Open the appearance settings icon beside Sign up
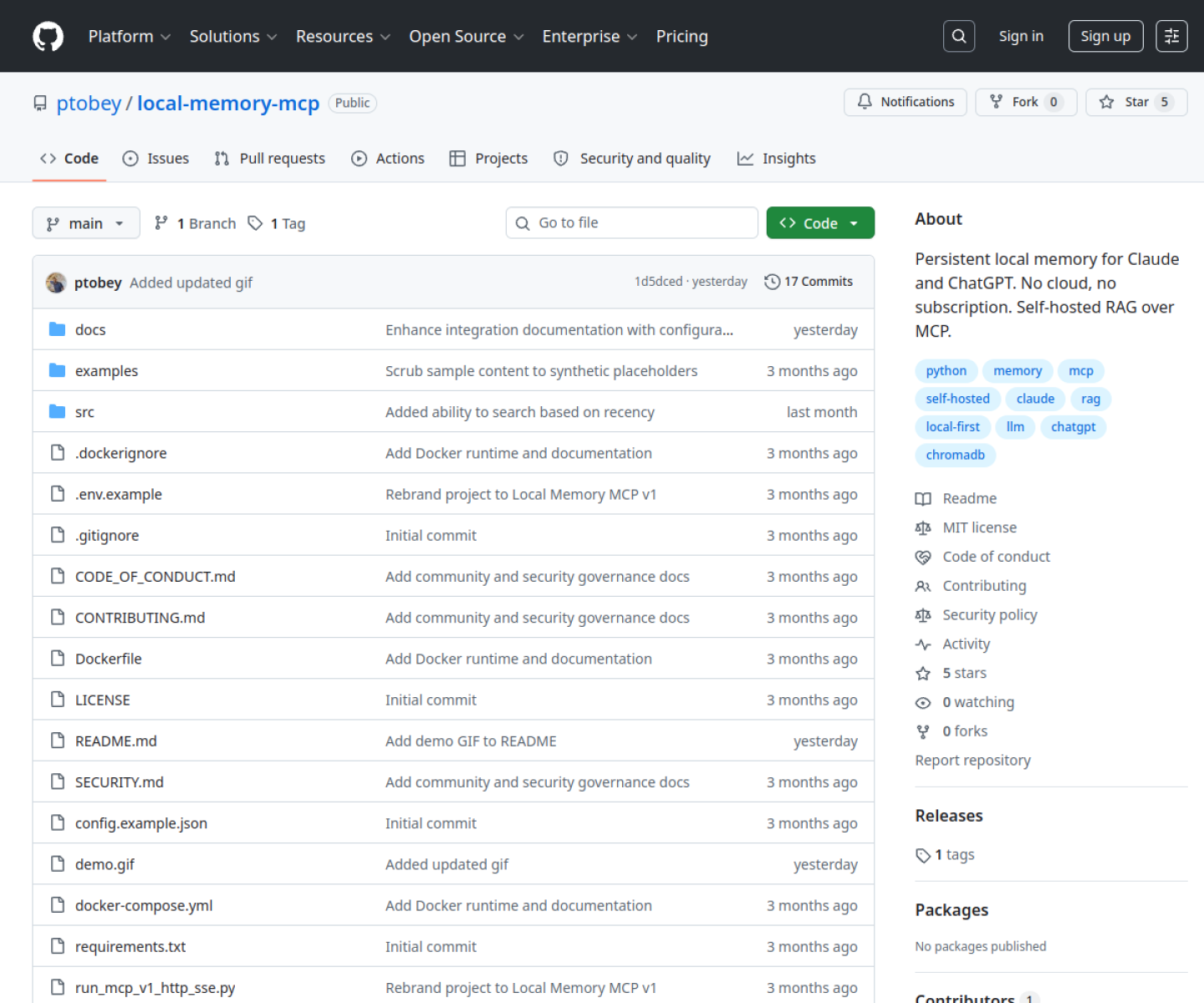Viewport: 1204px width, 1003px height. pos(1171,36)
